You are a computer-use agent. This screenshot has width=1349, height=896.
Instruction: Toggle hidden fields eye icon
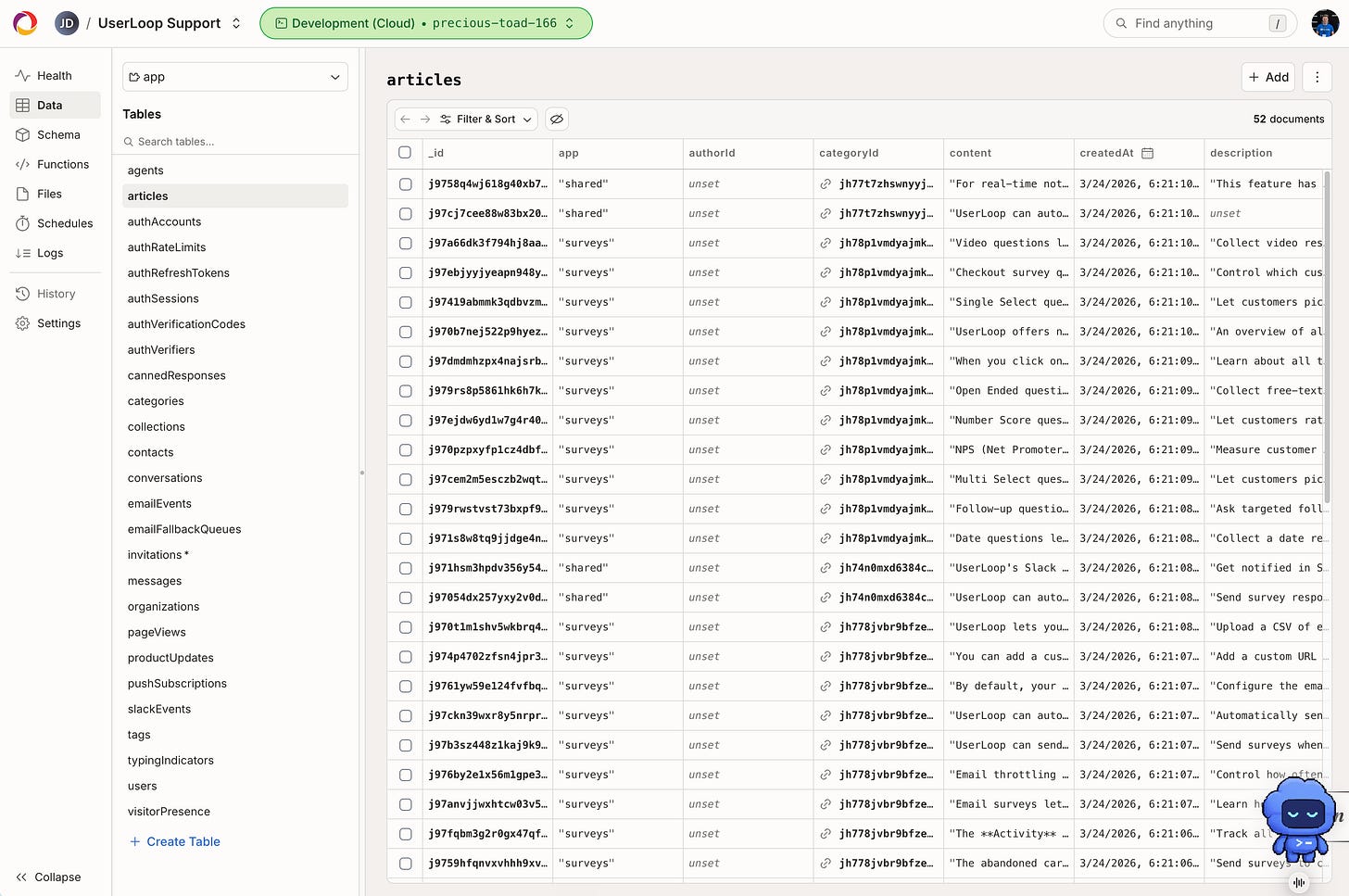(556, 120)
